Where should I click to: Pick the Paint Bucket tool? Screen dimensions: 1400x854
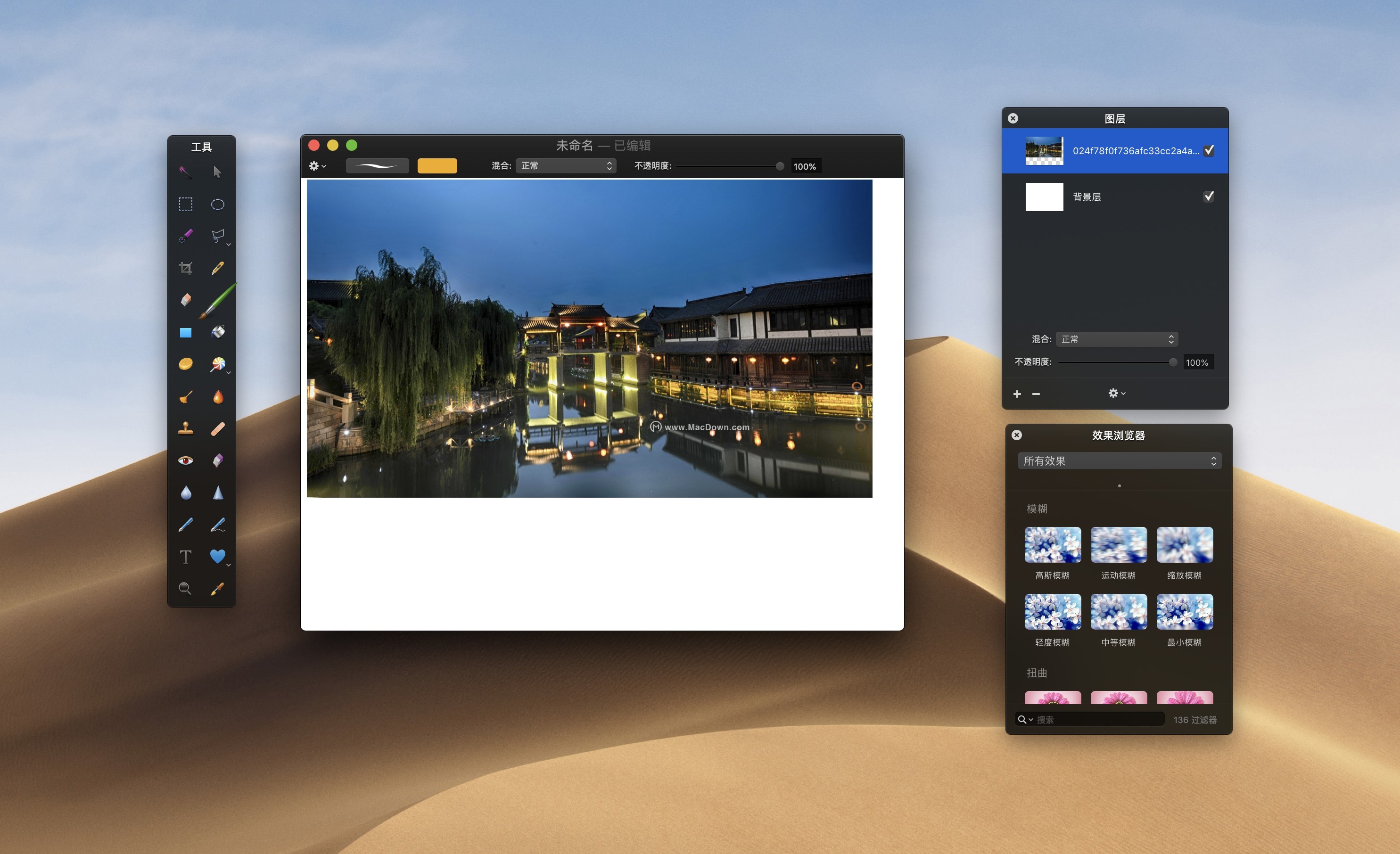(x=218, y=331)
